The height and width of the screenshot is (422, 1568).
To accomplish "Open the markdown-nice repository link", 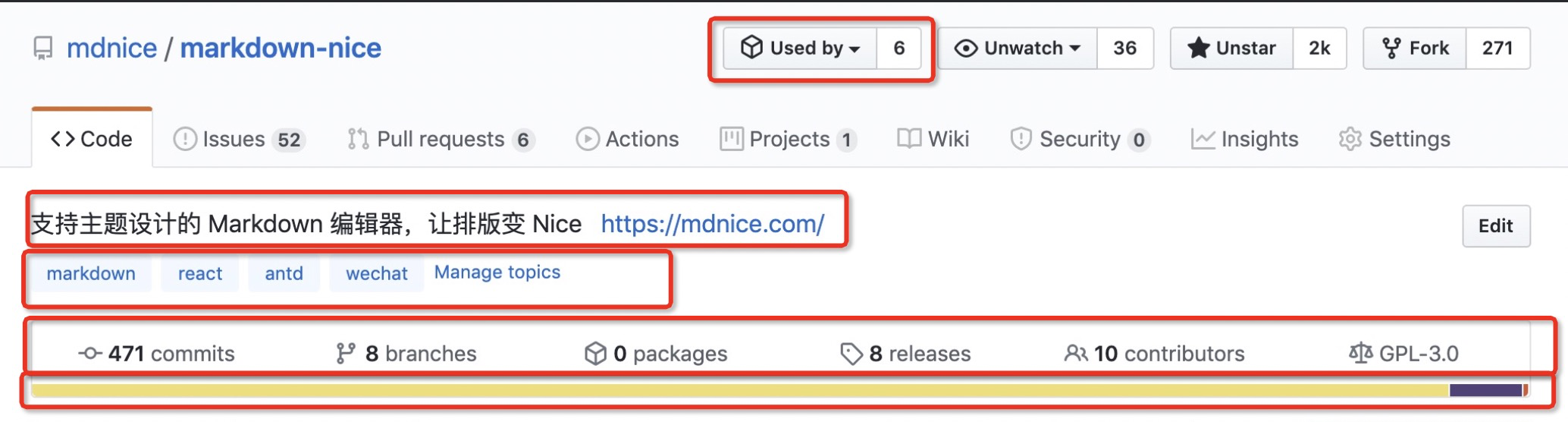I will (281, 48).
